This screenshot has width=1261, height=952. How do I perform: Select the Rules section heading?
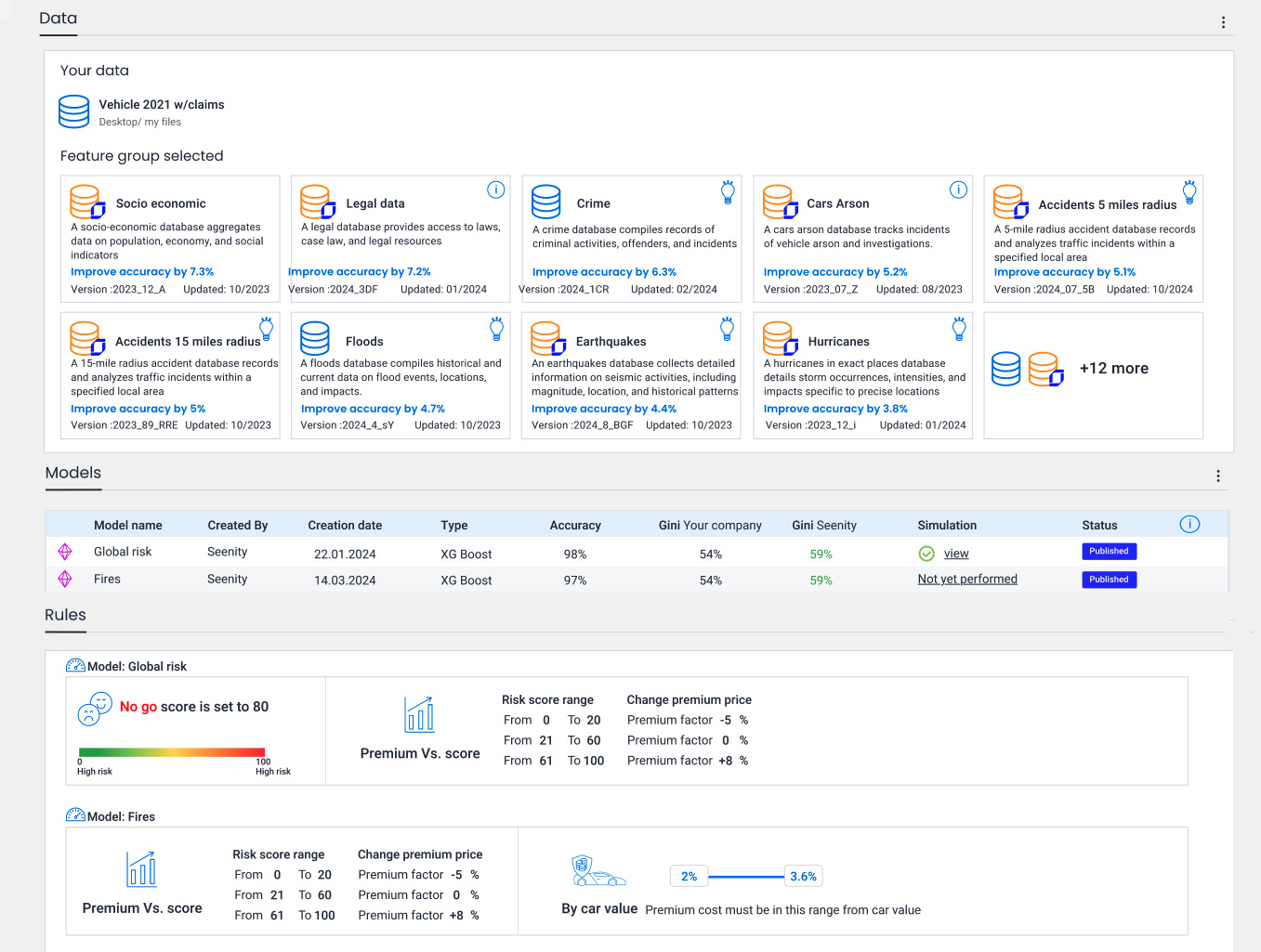[65, 615]
